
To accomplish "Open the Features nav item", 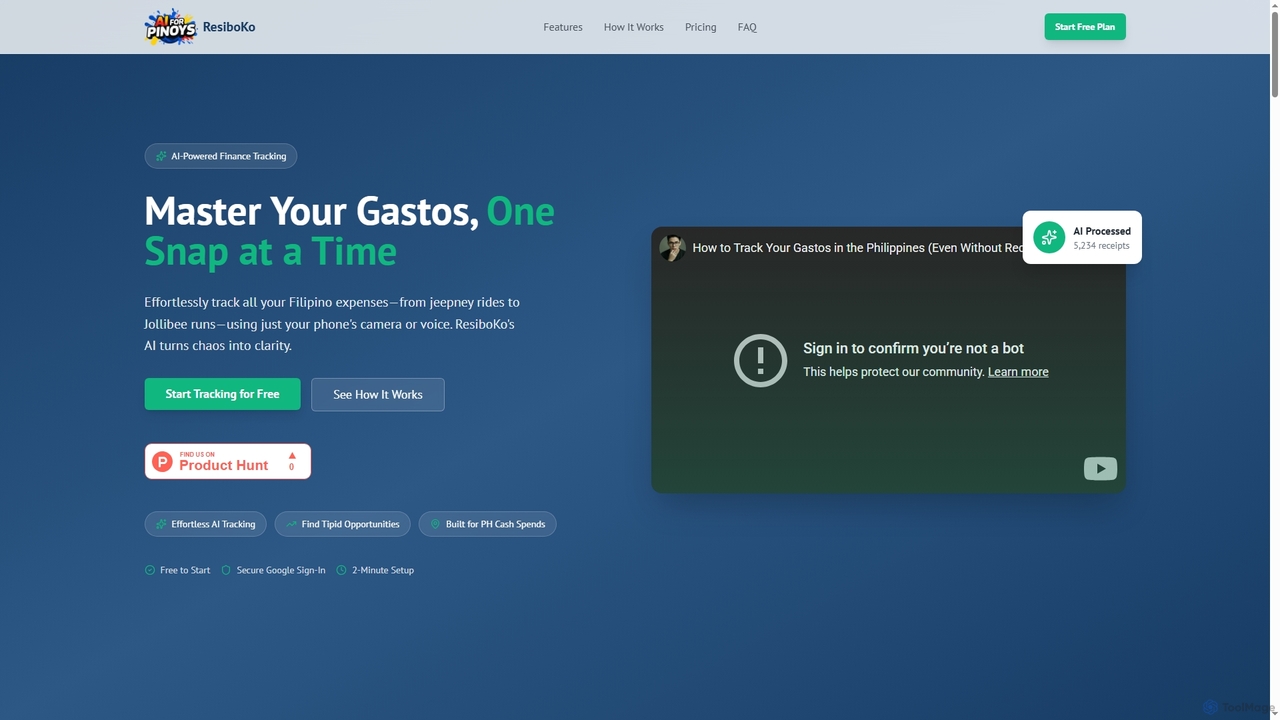I will 563,27.
